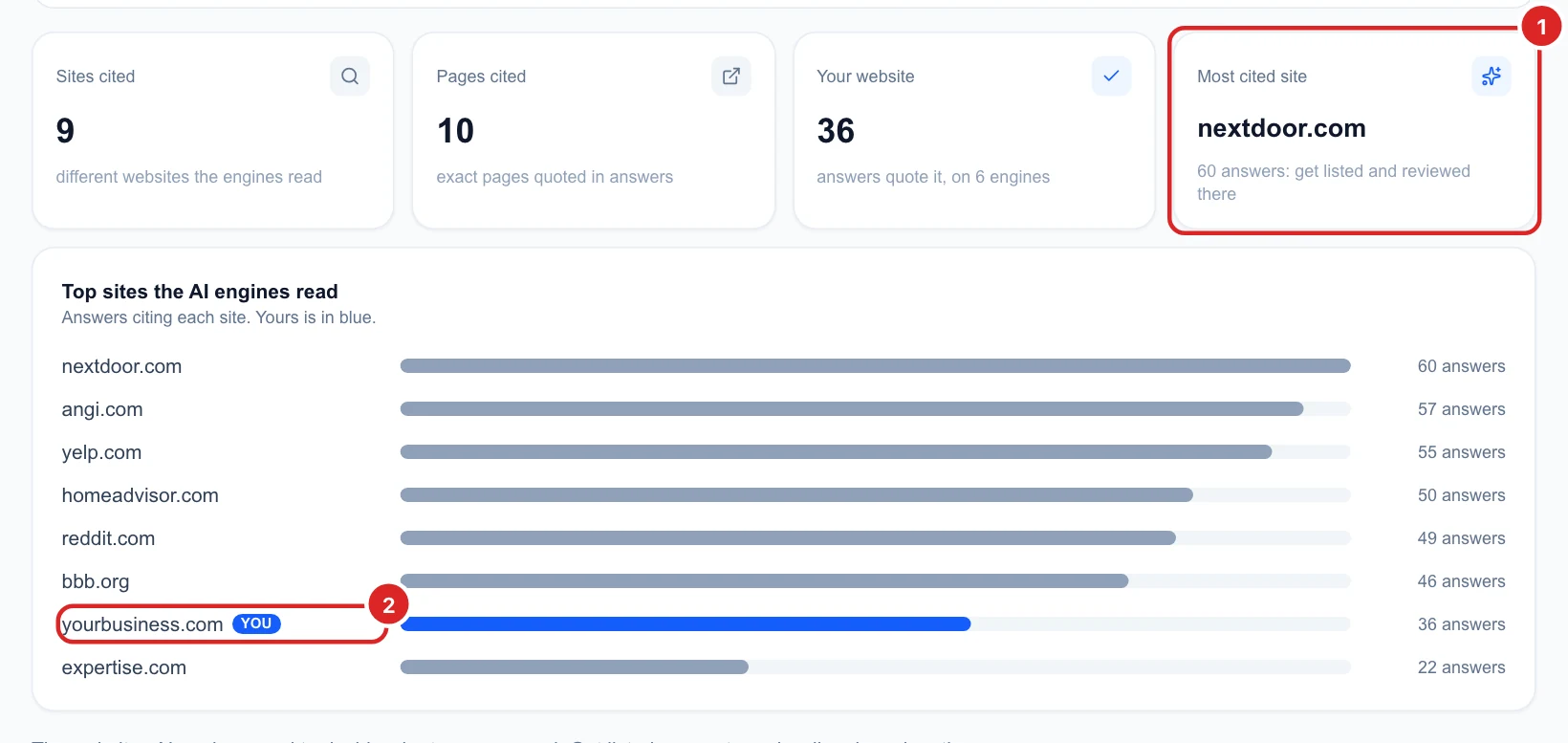The height and width of the screenshot is (743, 1568).
Task: Click the yelp.com answers bar
Action: coord(836,452)
